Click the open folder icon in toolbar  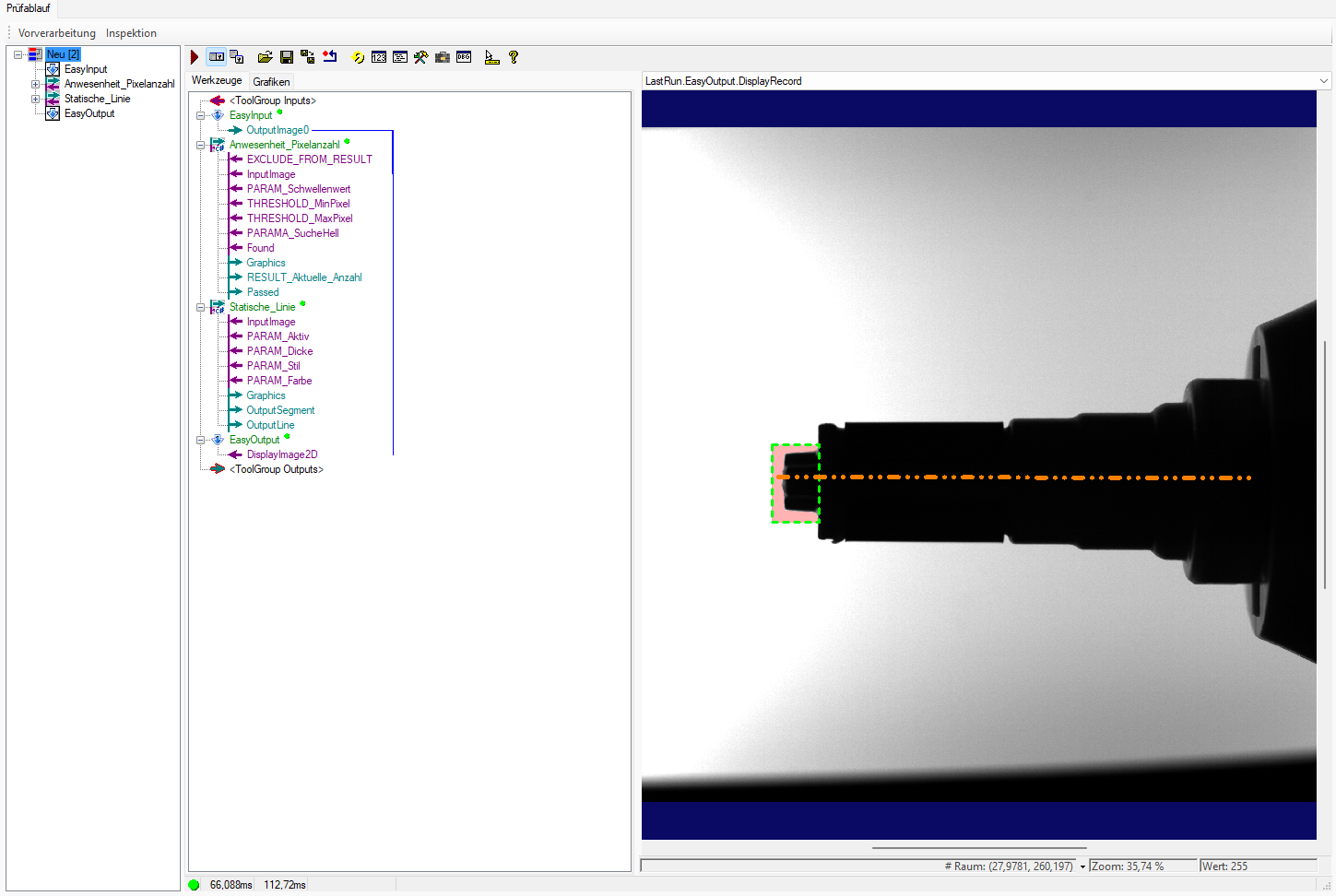pos(265,57)
